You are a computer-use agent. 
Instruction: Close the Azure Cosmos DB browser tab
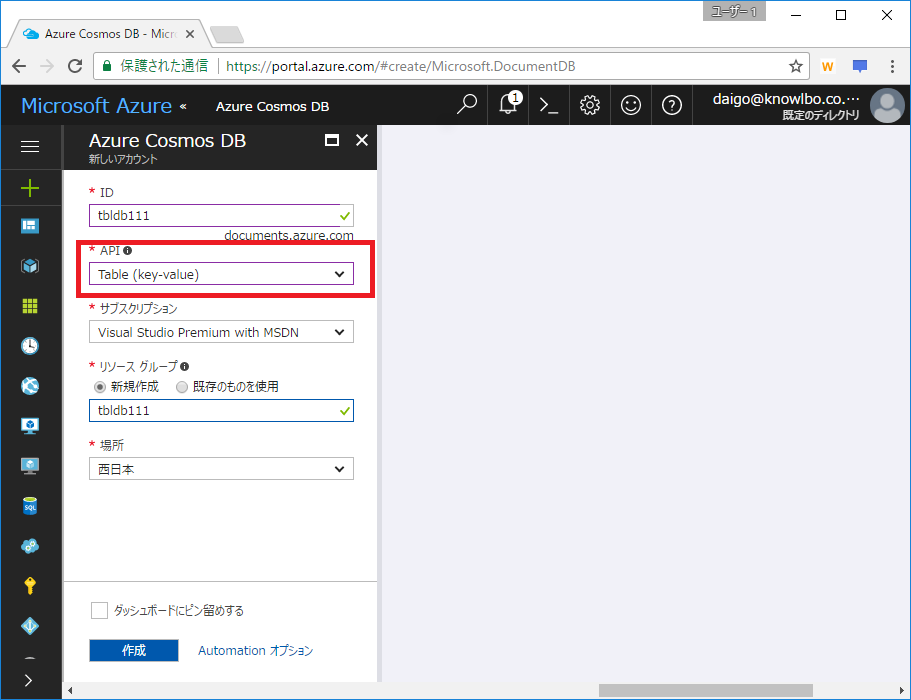[189, 34]
